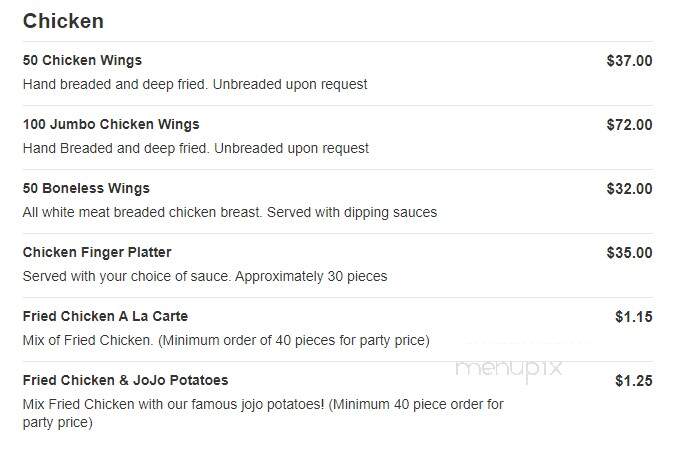Click the $1.25 price
Screen dimensions: 688x451
(x=634, y=381)
